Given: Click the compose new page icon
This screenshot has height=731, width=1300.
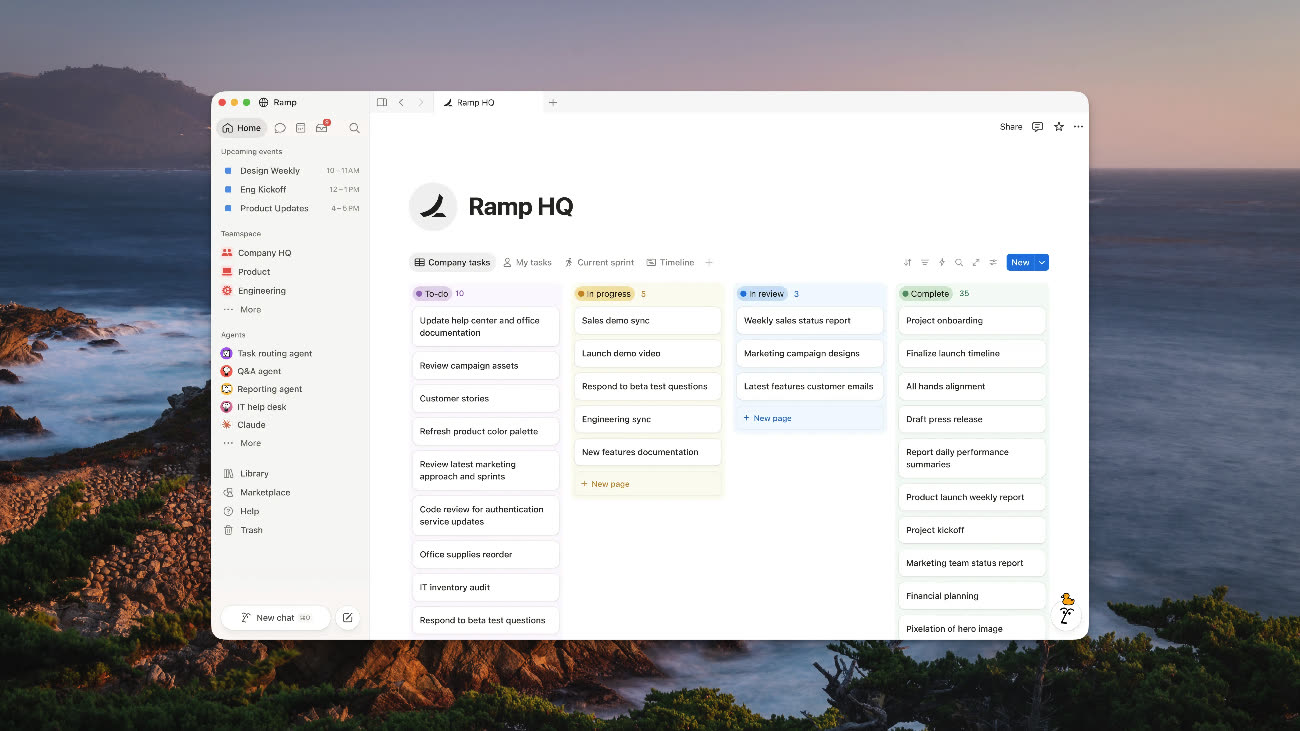Looking at the screenshot, I should click(x=347, y=618).
